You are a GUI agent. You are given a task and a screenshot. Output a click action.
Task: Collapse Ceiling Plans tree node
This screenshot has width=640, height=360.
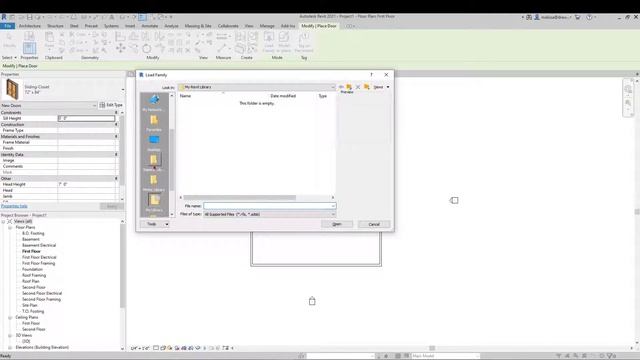10,318
